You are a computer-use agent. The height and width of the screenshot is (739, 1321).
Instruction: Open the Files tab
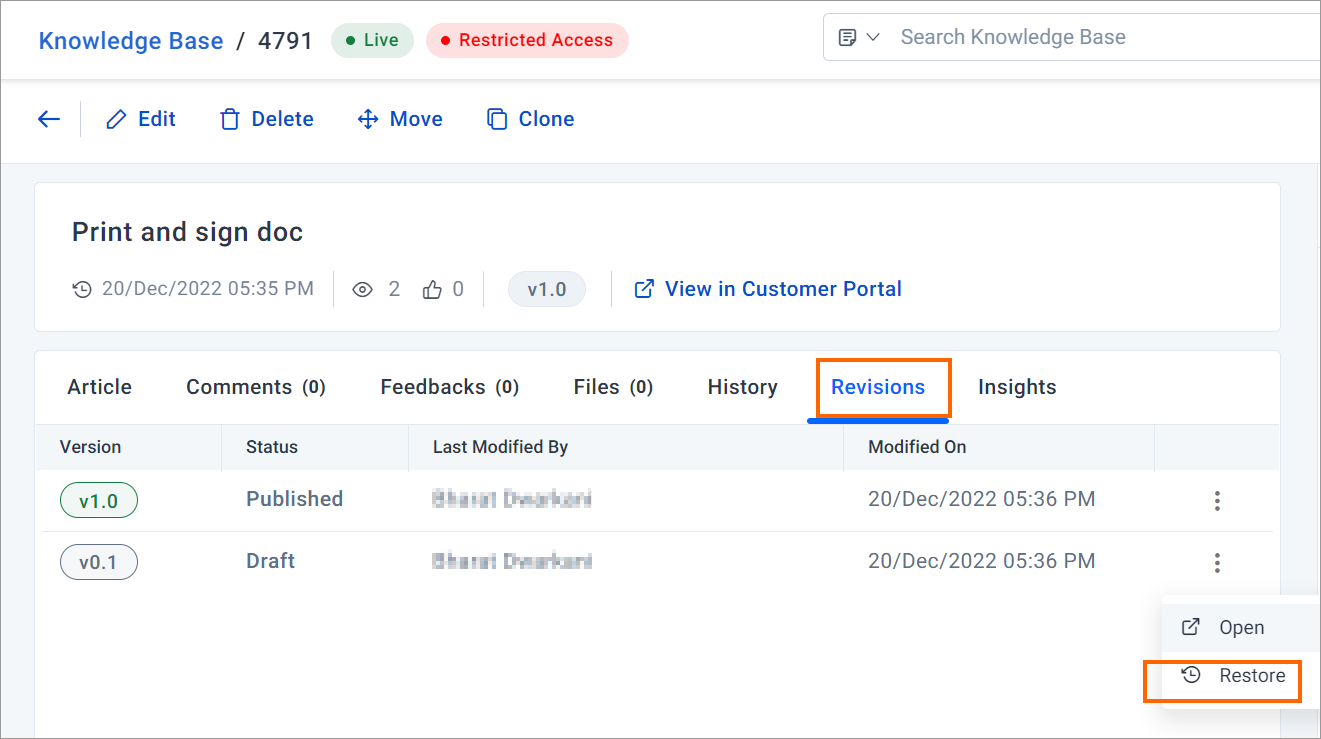point(613,387)
